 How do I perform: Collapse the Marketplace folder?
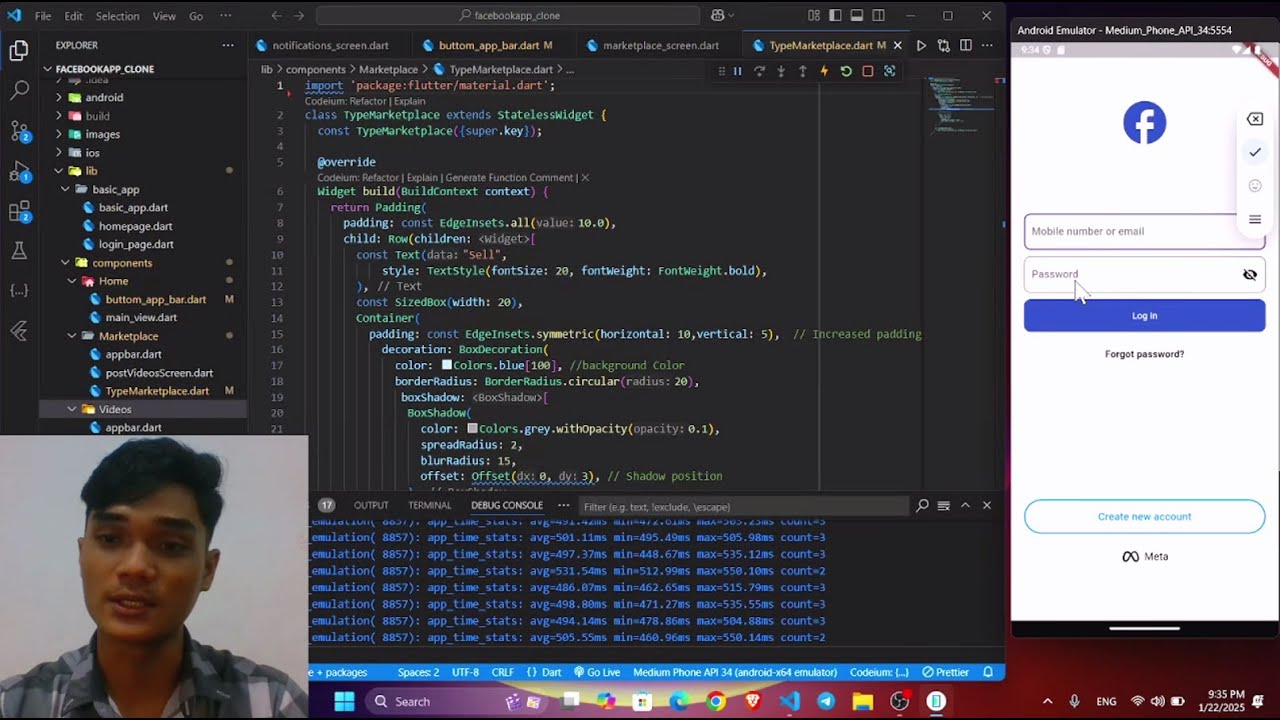[x=128, y=336]
